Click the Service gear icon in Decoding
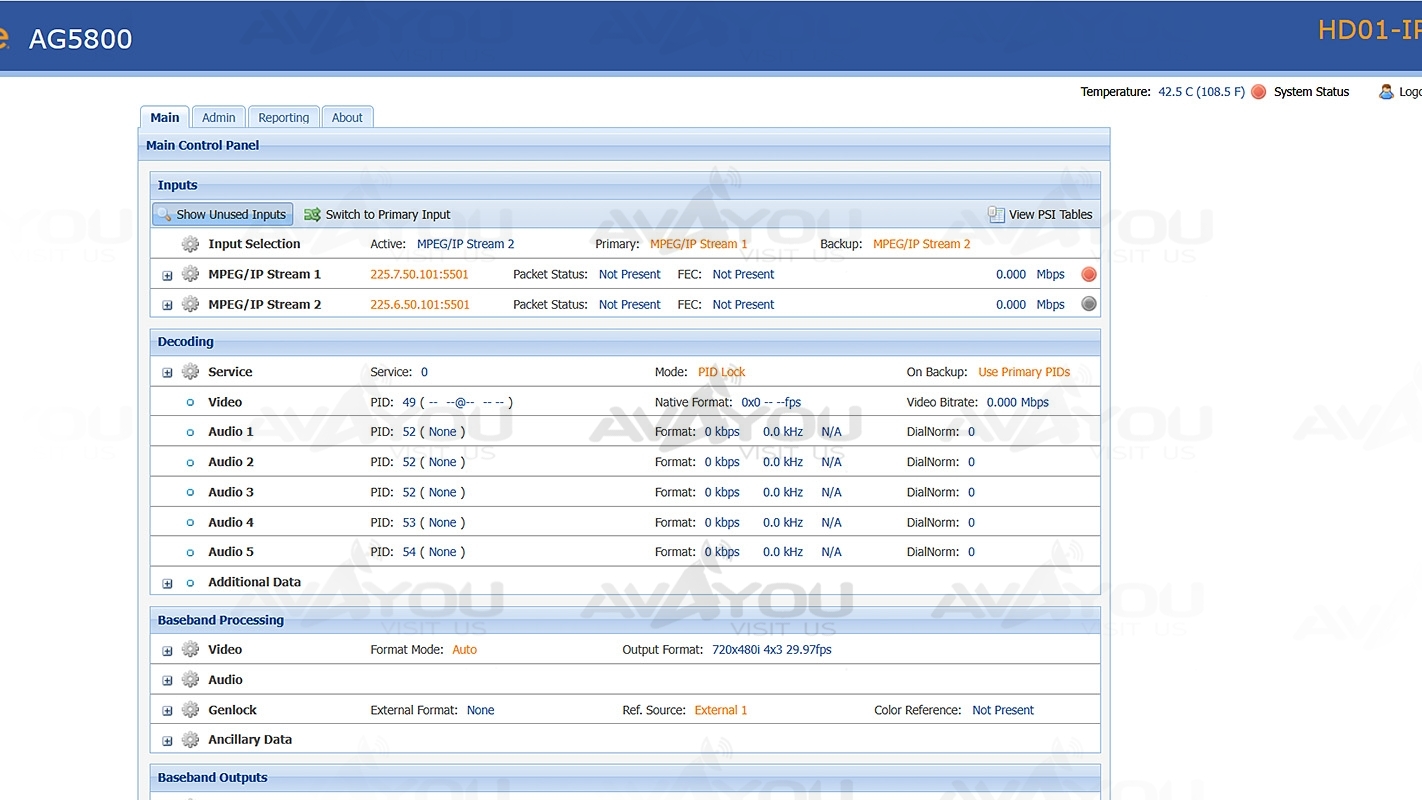The image size is (1422, 800). (x=190, y=372)
